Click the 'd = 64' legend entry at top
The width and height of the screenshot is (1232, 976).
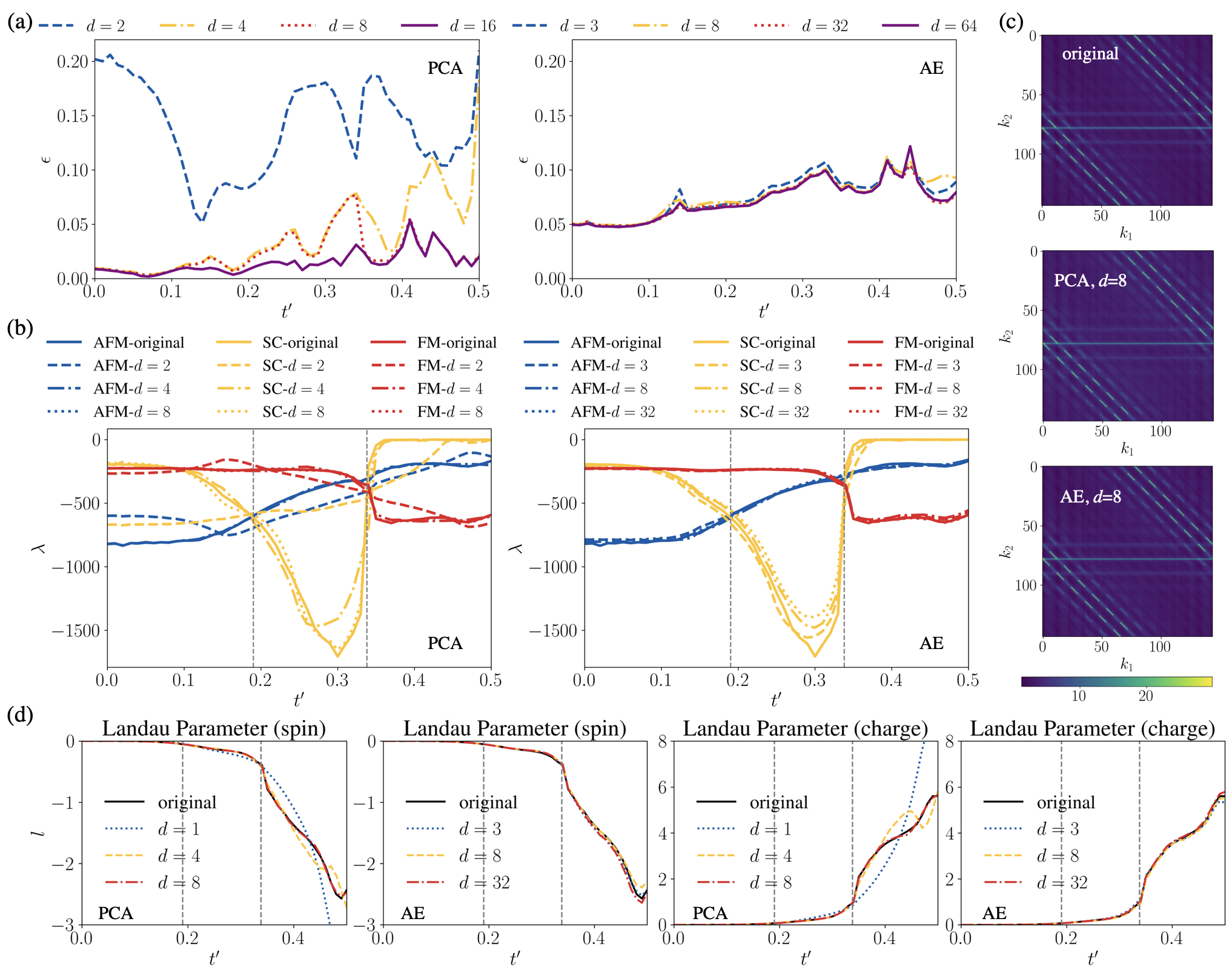[x=953, y=26]
